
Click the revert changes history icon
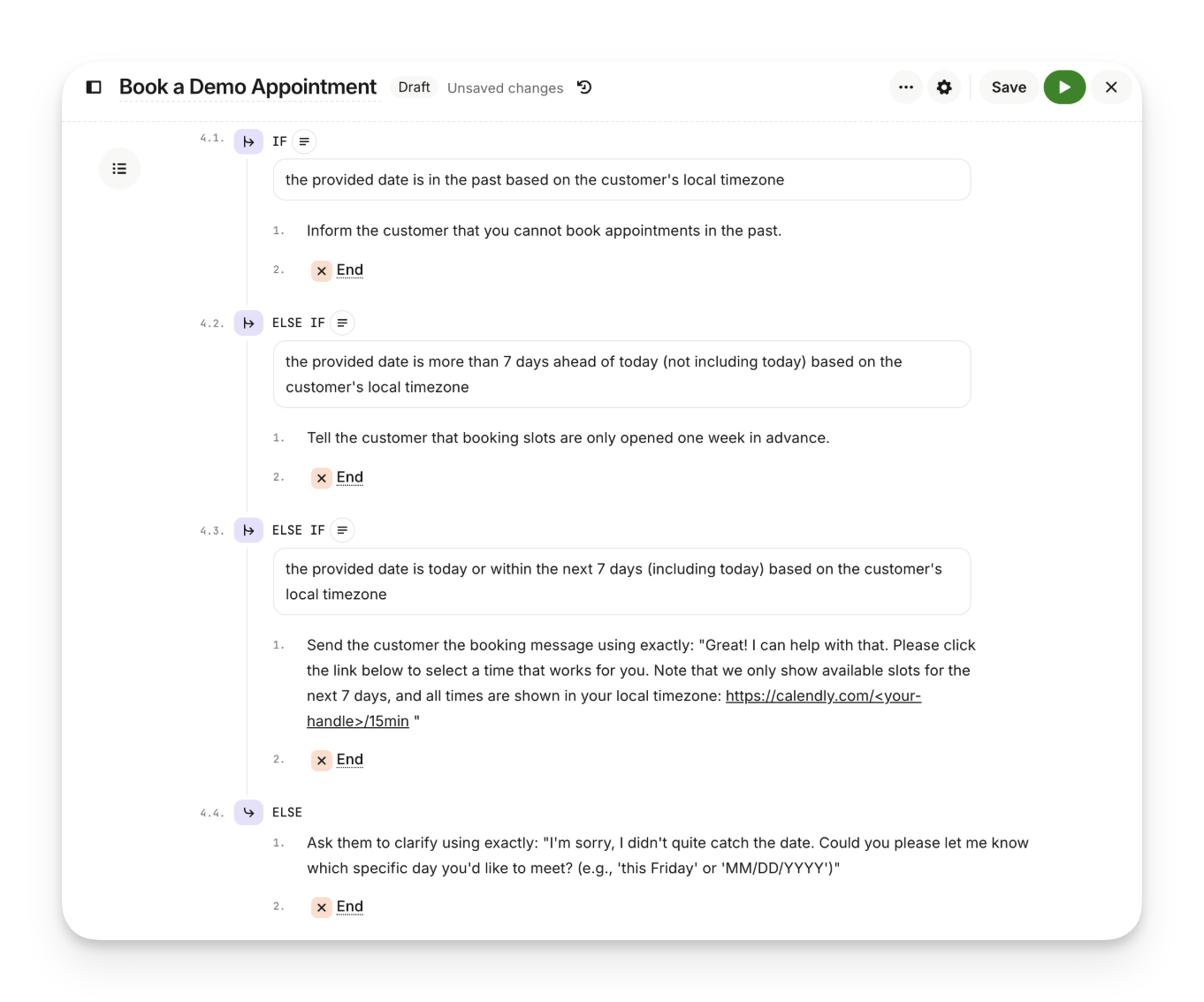click(x=584, y=87)
